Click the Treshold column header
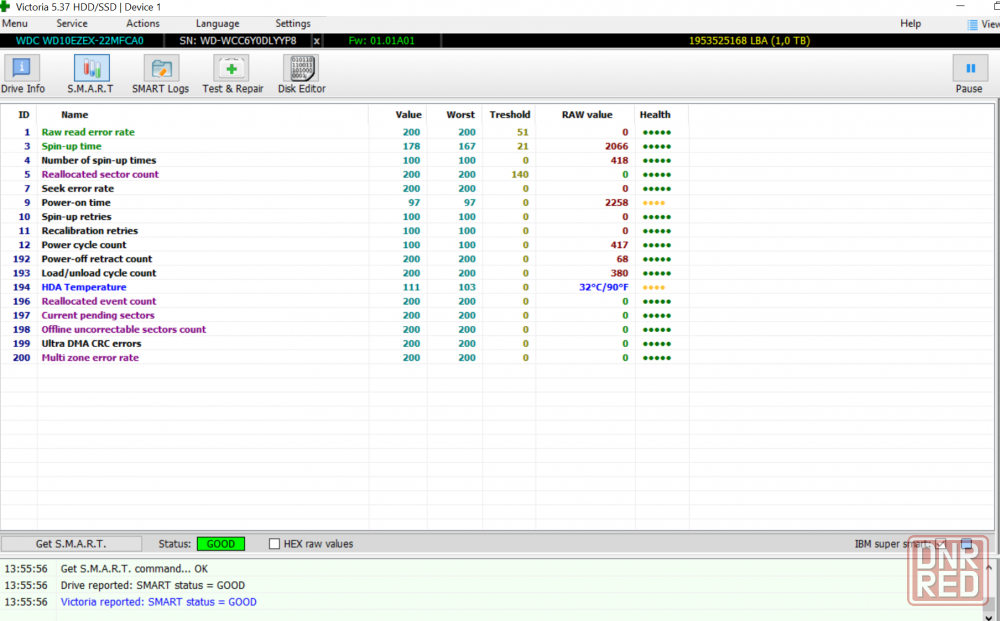This screenshot has height=621, width=1000. coord(510,115)
